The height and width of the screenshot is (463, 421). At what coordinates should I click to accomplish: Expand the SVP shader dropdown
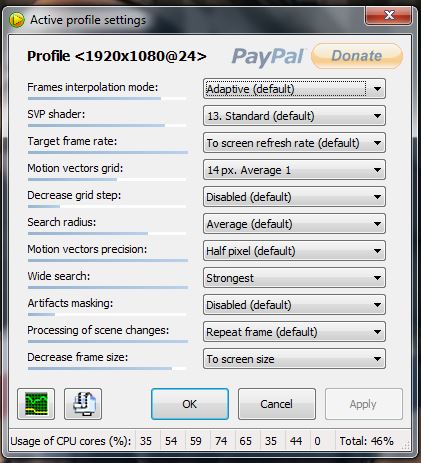click(x=294, y=116)
